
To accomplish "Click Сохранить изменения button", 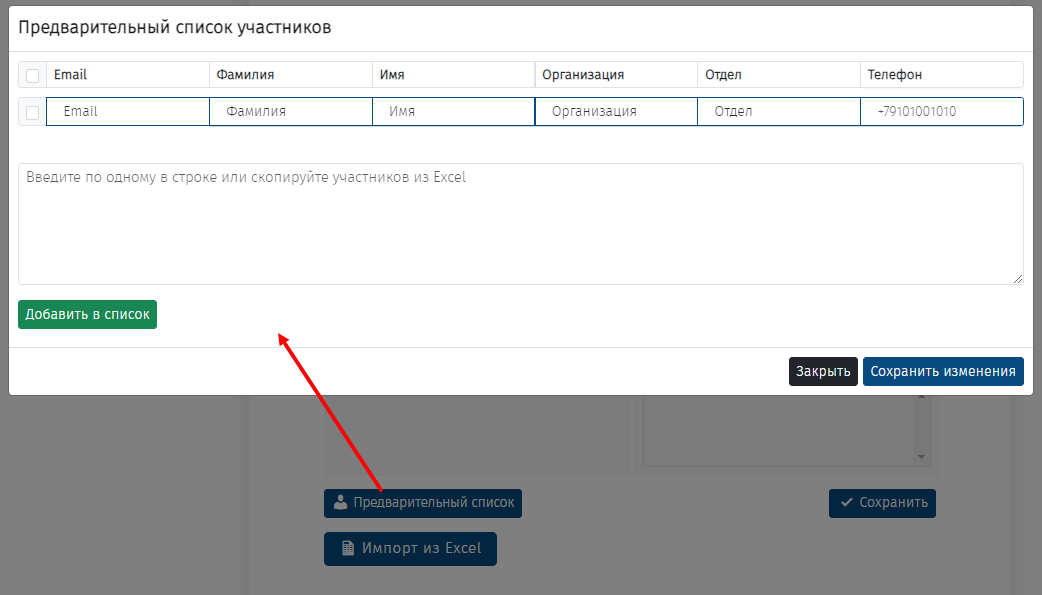I will (943, 372).
